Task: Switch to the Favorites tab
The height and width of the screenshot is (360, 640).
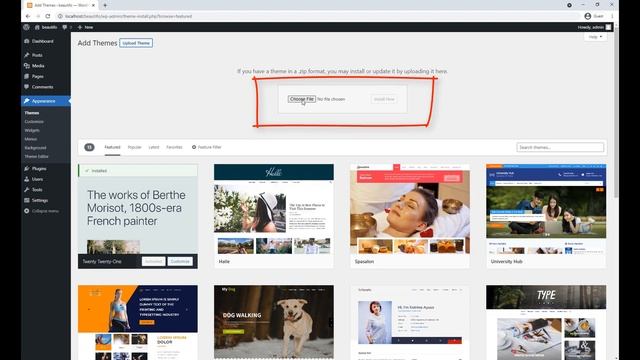Action: pyautogui.click(x=174, y=147)
